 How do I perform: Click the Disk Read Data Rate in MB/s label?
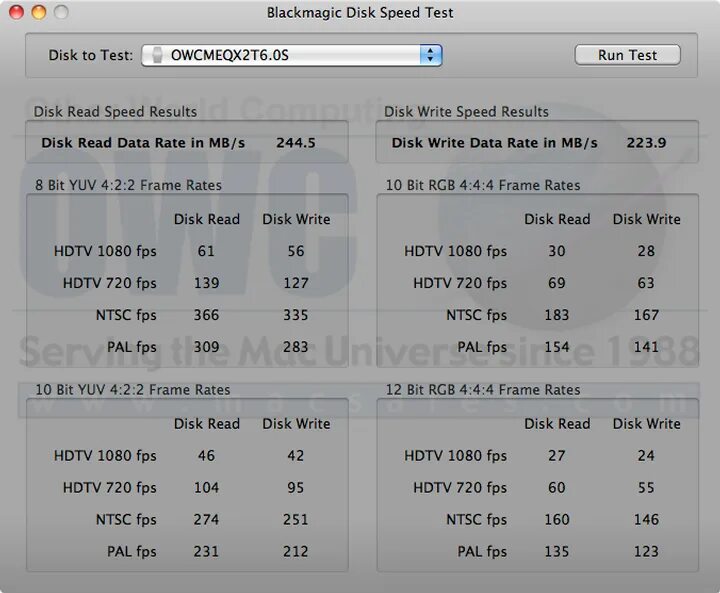(143, 143)
